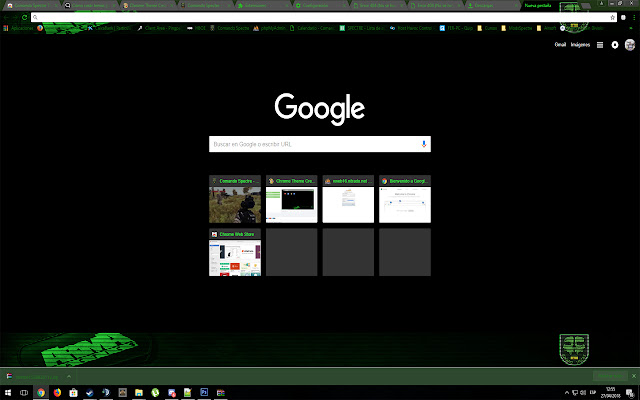Open the Windows Start menu
Viewport: 640px width, 400px height.
[8, 393]
